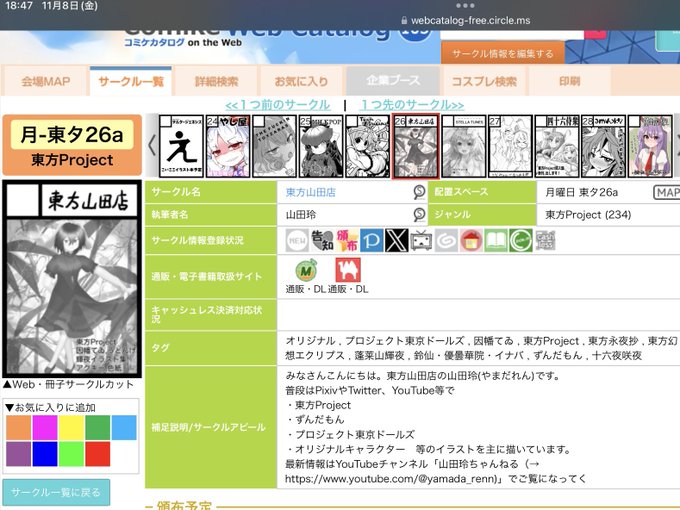The height and width of the screenshot is (510, 680).
Task: Click the YouTube URL youtube.com/@yamada_renn text
Action: click(392, 479)
